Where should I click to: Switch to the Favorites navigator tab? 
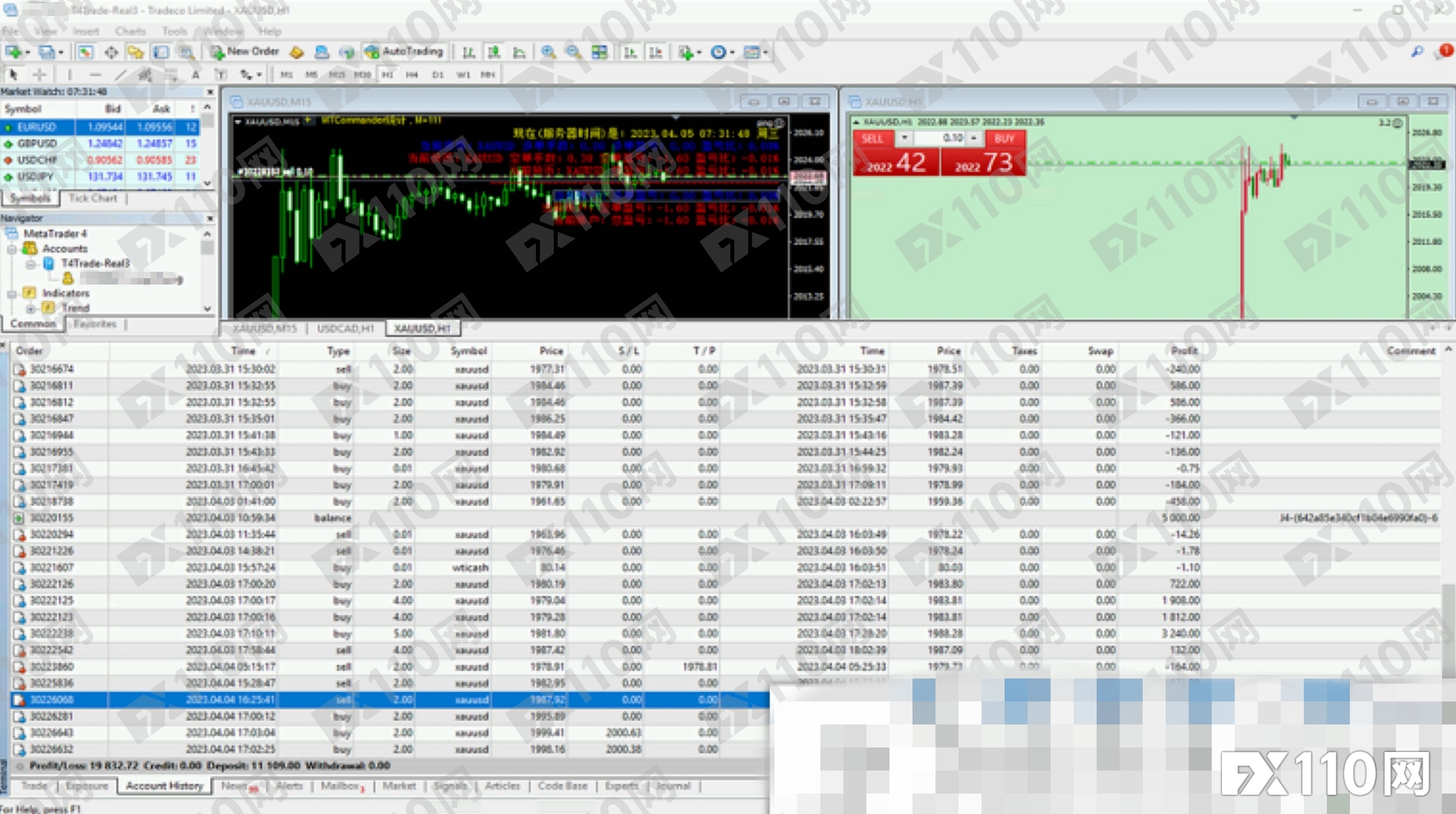[x=95, y=324]
